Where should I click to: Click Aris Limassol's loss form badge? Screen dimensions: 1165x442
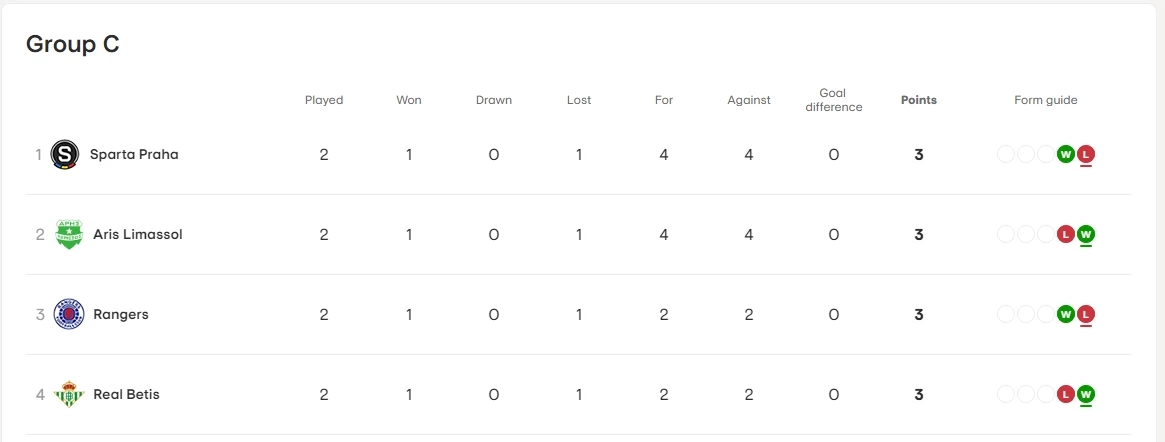click(x=1066, y=234)
